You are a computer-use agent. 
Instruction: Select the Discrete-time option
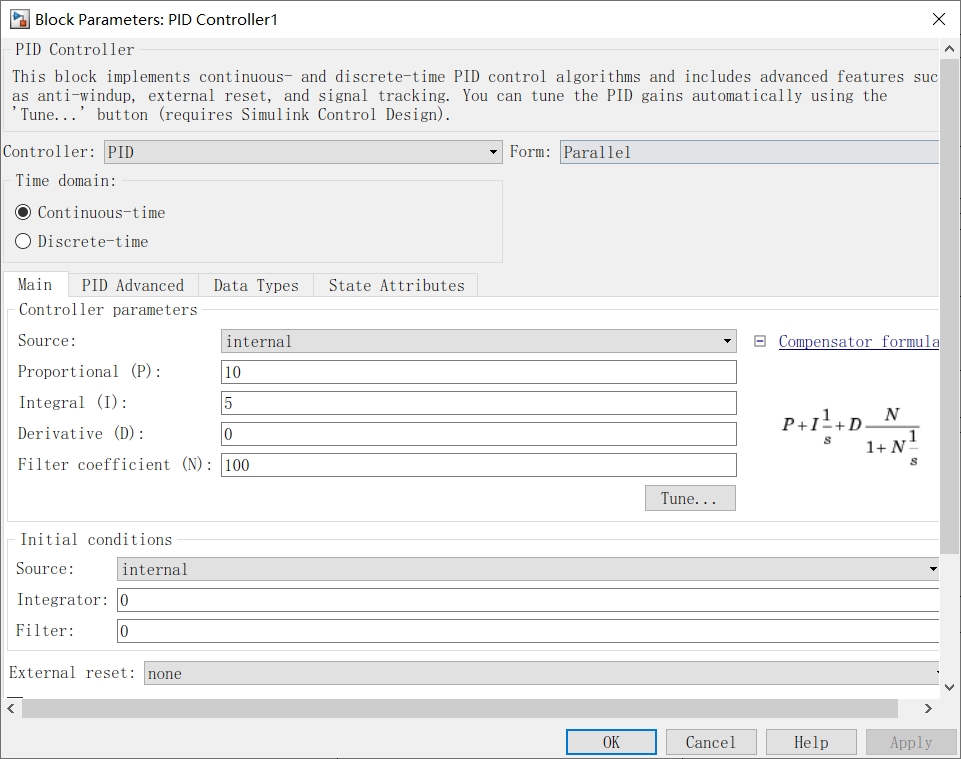[x=22, y=241]
